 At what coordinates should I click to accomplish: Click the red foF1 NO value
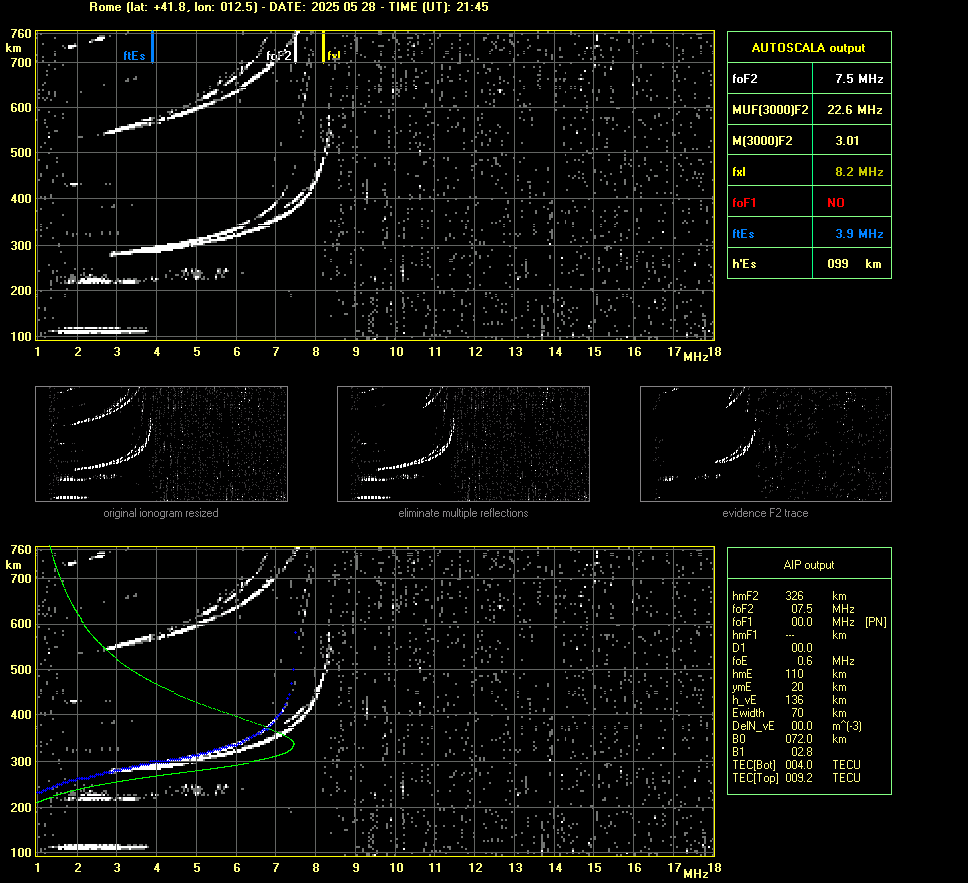pyautogui.click(x=836, y=203)
